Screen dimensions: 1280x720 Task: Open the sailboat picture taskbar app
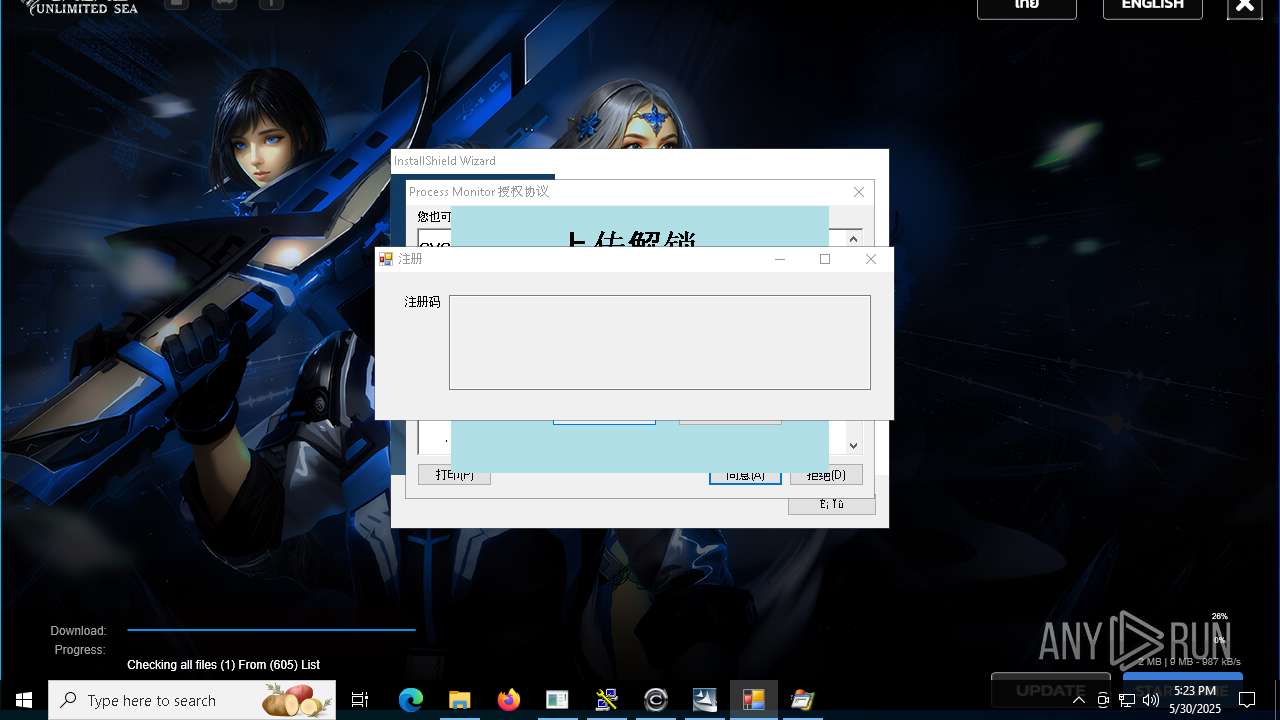705,700
